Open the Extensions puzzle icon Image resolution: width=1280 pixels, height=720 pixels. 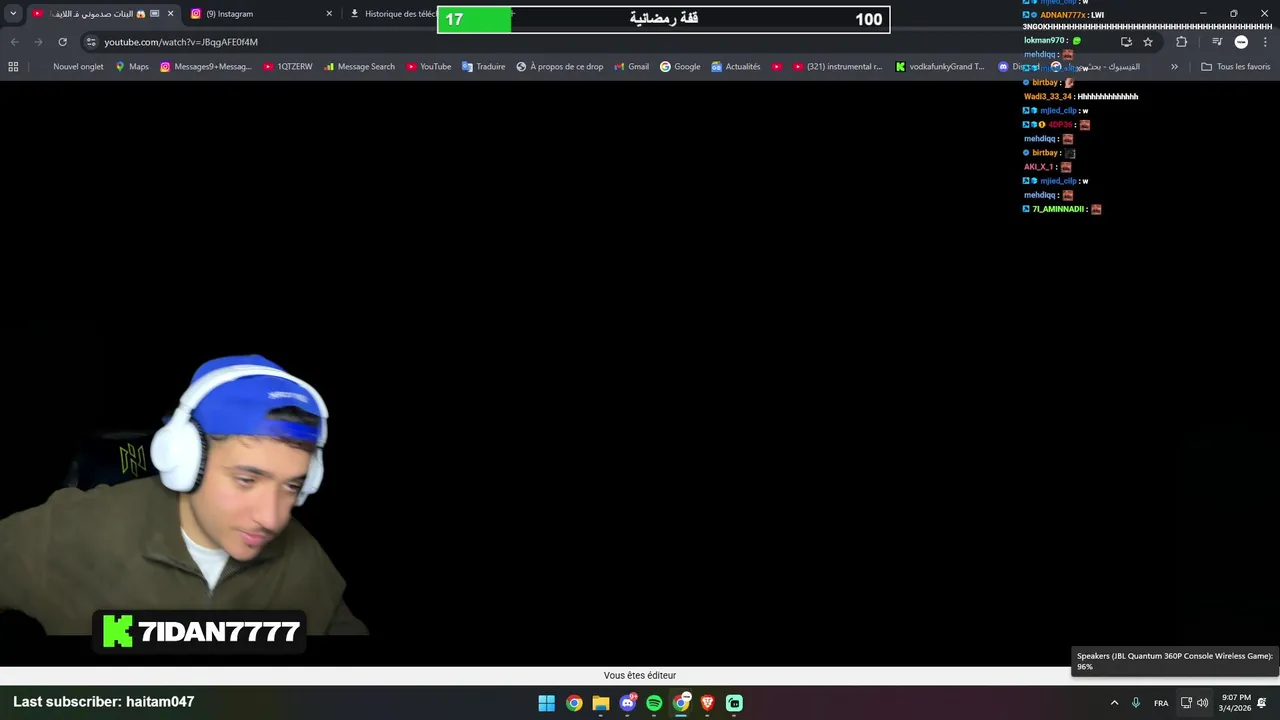click(x=1181, y=42)
